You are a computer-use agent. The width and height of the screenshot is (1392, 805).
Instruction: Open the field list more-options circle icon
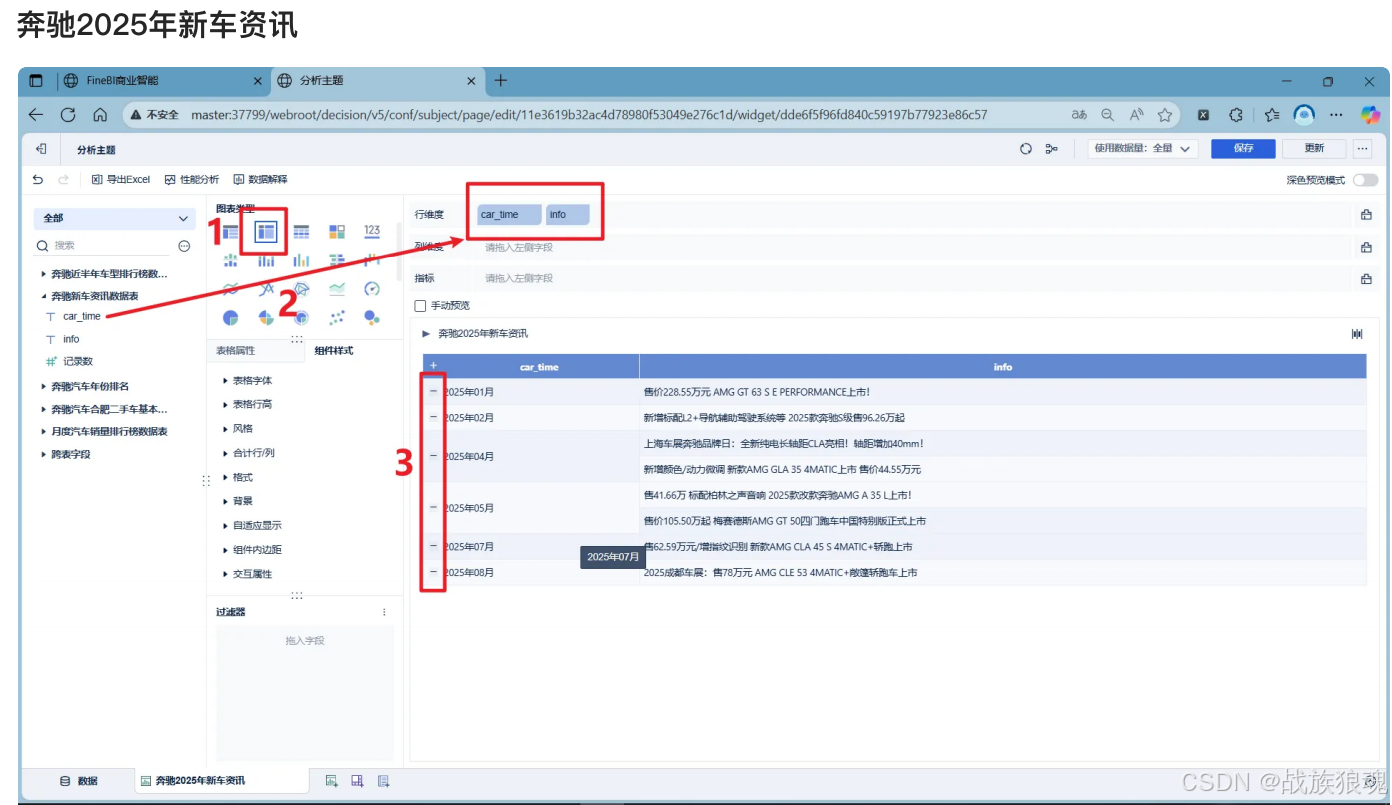click(x=184, y=246)
